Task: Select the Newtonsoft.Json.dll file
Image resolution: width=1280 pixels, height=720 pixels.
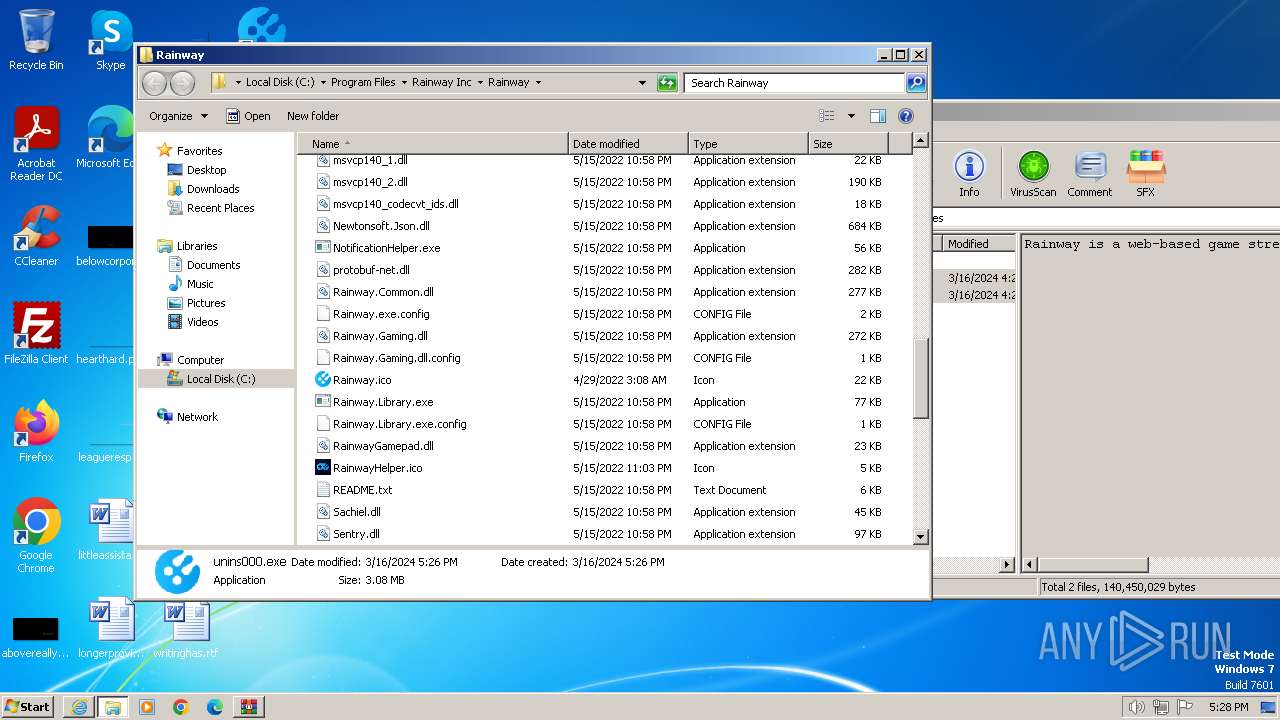Action: click(373, 226)
